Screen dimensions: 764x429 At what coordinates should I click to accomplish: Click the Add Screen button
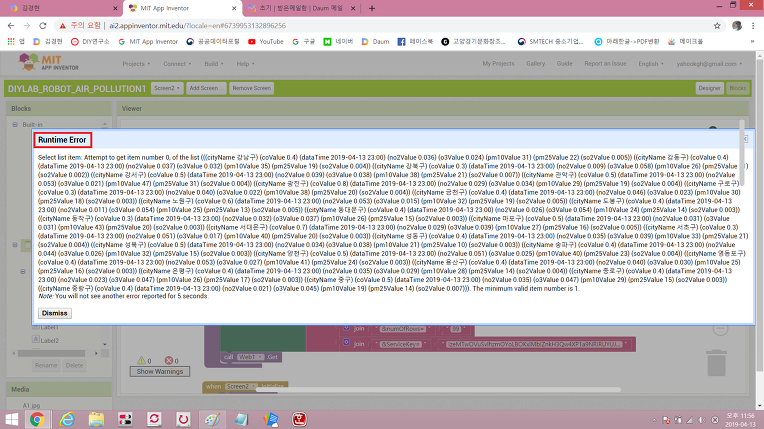pyautogui.click(x=206, y=88)
